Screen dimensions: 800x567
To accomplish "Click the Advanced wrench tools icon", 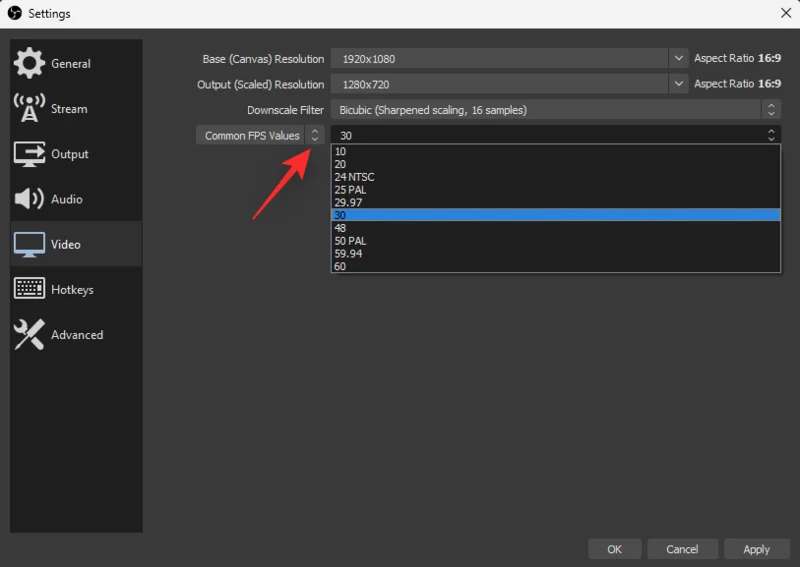I will (x=29, y=335).
